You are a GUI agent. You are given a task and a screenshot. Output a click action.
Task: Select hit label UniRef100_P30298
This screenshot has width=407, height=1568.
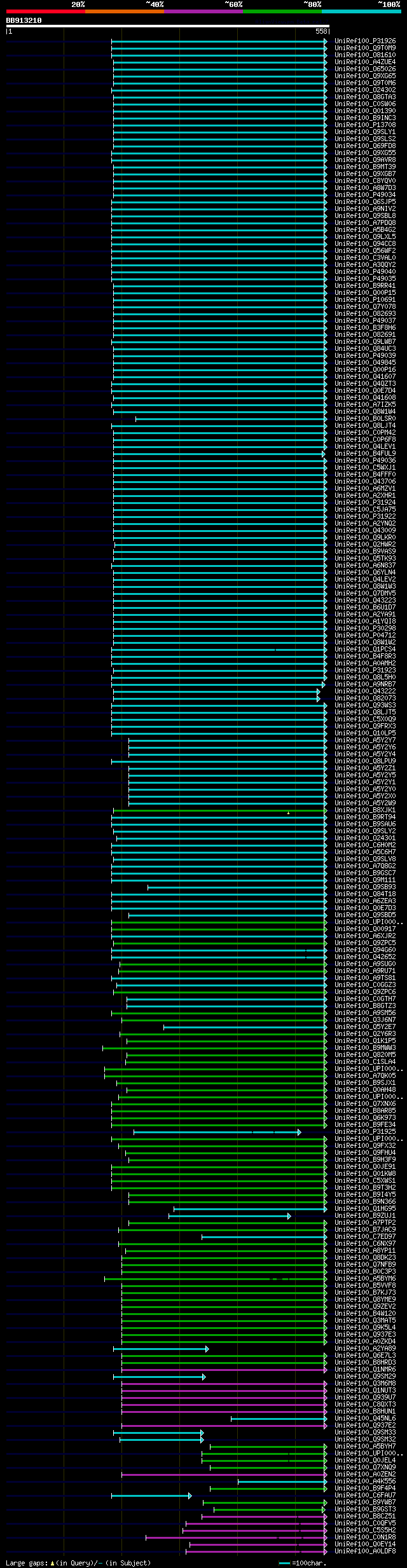pos(365,628)
